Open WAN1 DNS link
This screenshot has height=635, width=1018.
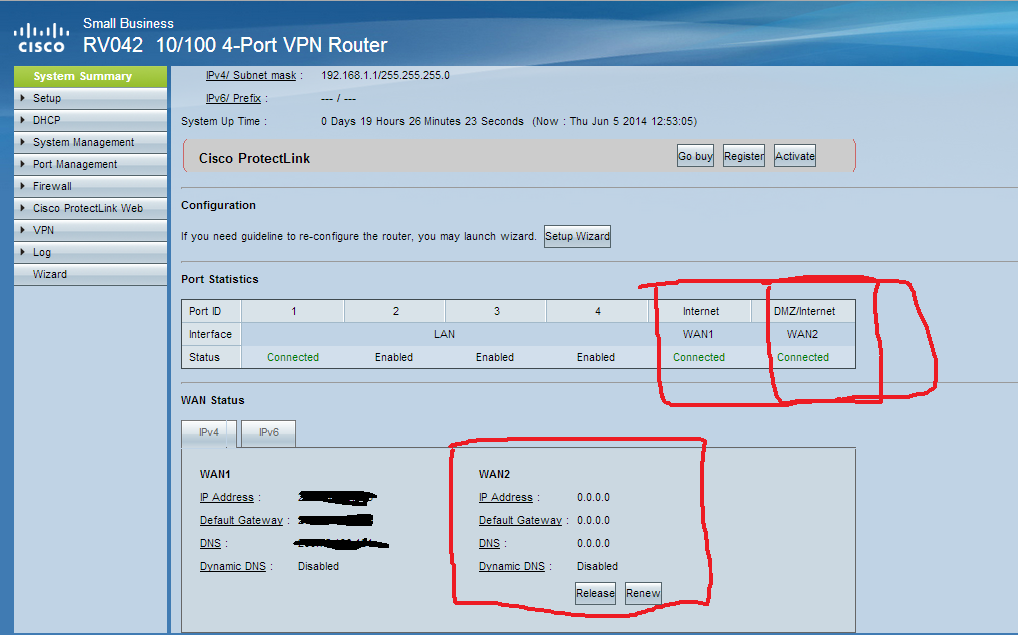tap(210, 543)
